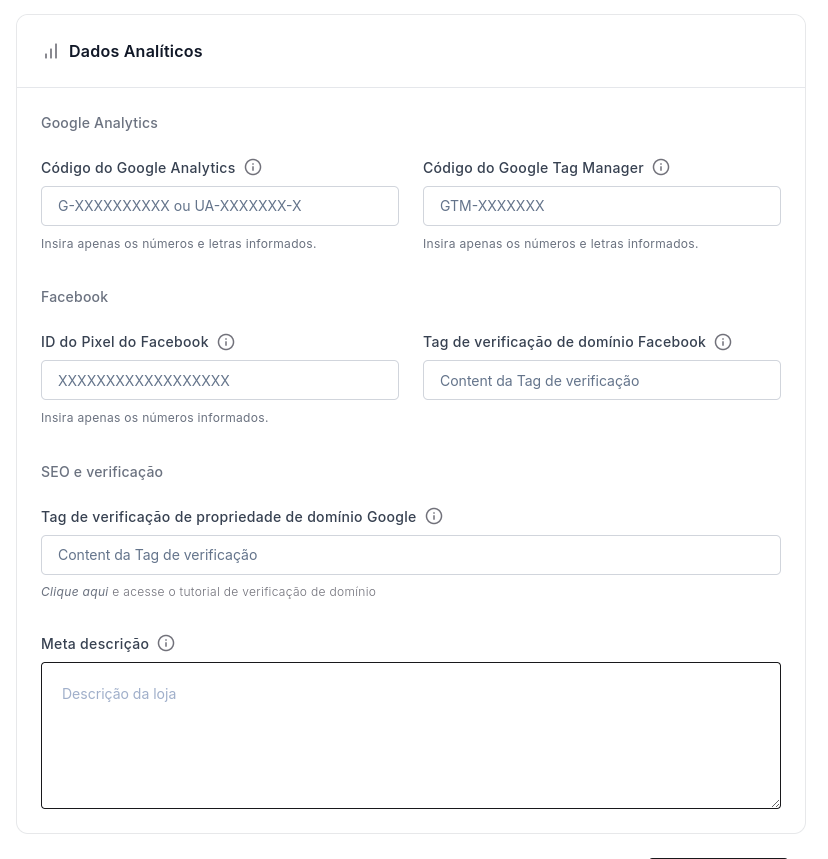Open info tooltip for Google Tag Manager code

tap(661, 167)
